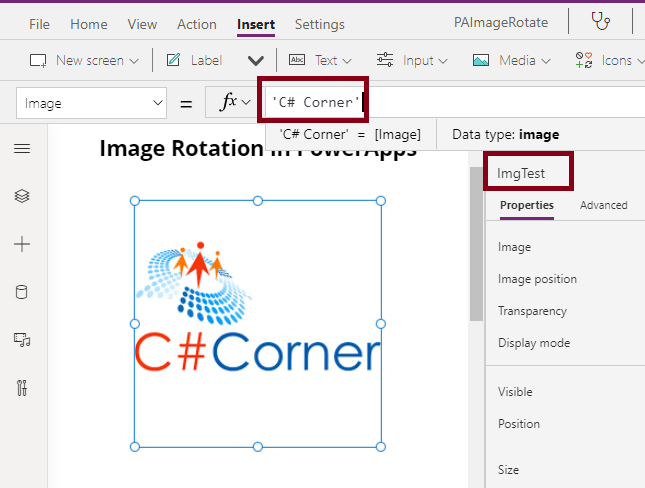Expand the Media dropdown
645x488 pixels.
point(546,61)
